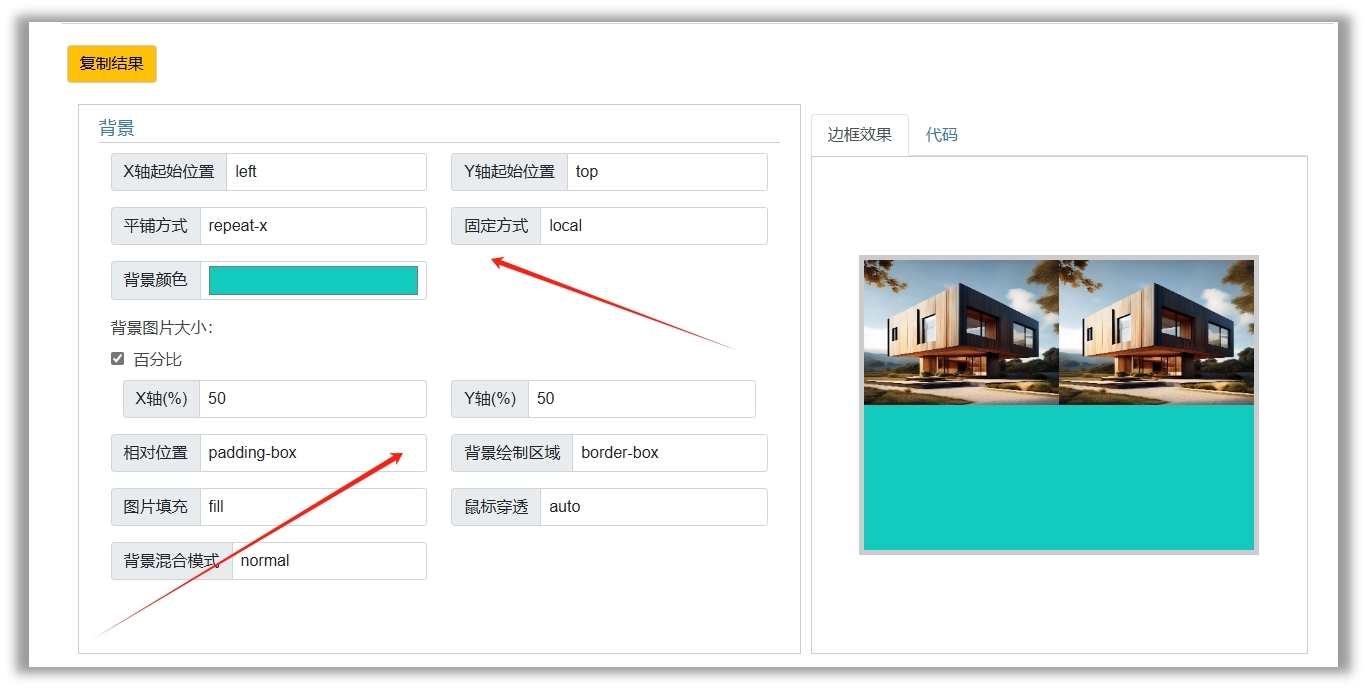Open the 图片填充 dropdown showing fill
Image resolution: width=1367 pixels, height=691 pixels.
coord(313,507)
